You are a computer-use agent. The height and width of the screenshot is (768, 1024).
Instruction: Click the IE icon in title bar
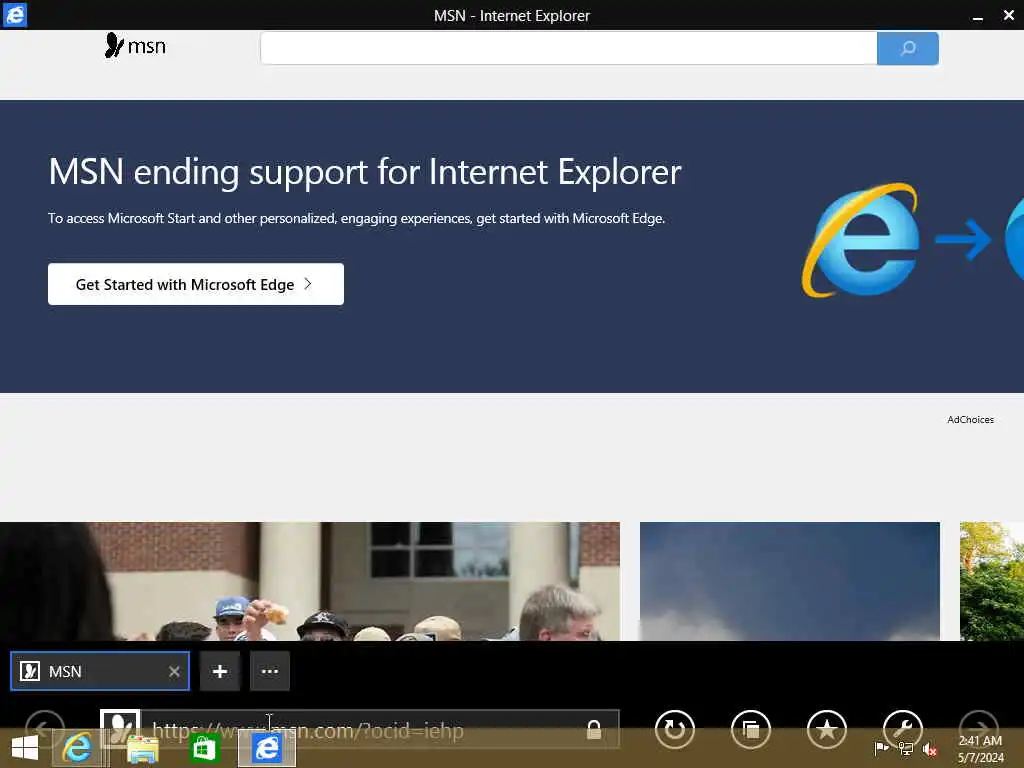click(x=15, y=15)
